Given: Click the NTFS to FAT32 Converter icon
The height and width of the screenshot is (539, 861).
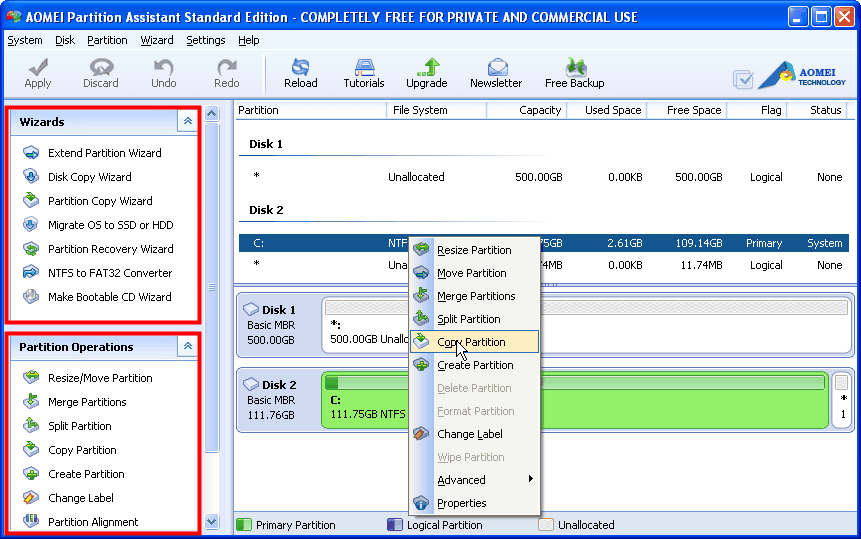Looking at the screenshot, I should click(x=31, y=272).
